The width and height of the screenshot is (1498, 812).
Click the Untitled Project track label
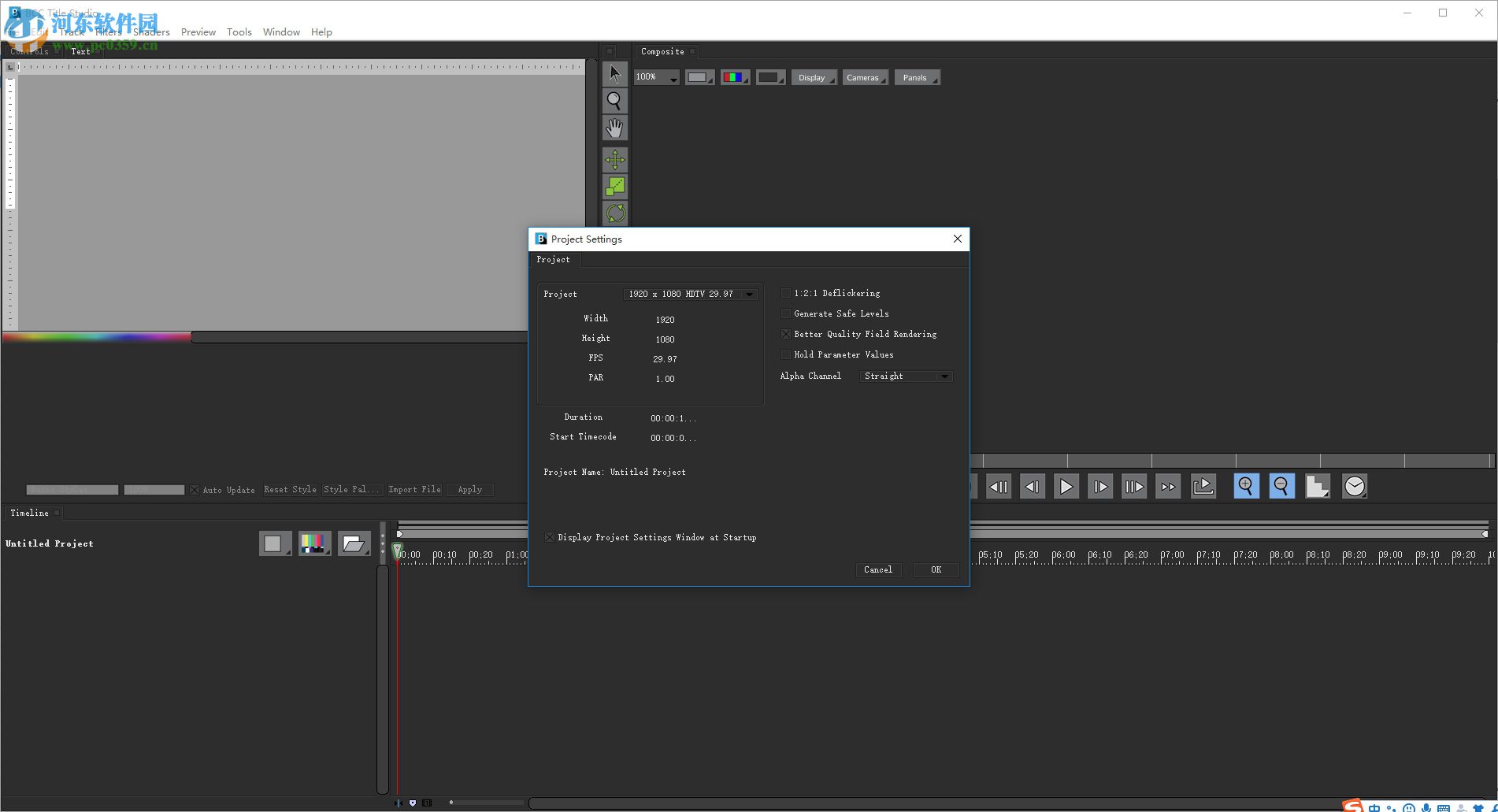[50, 543]
